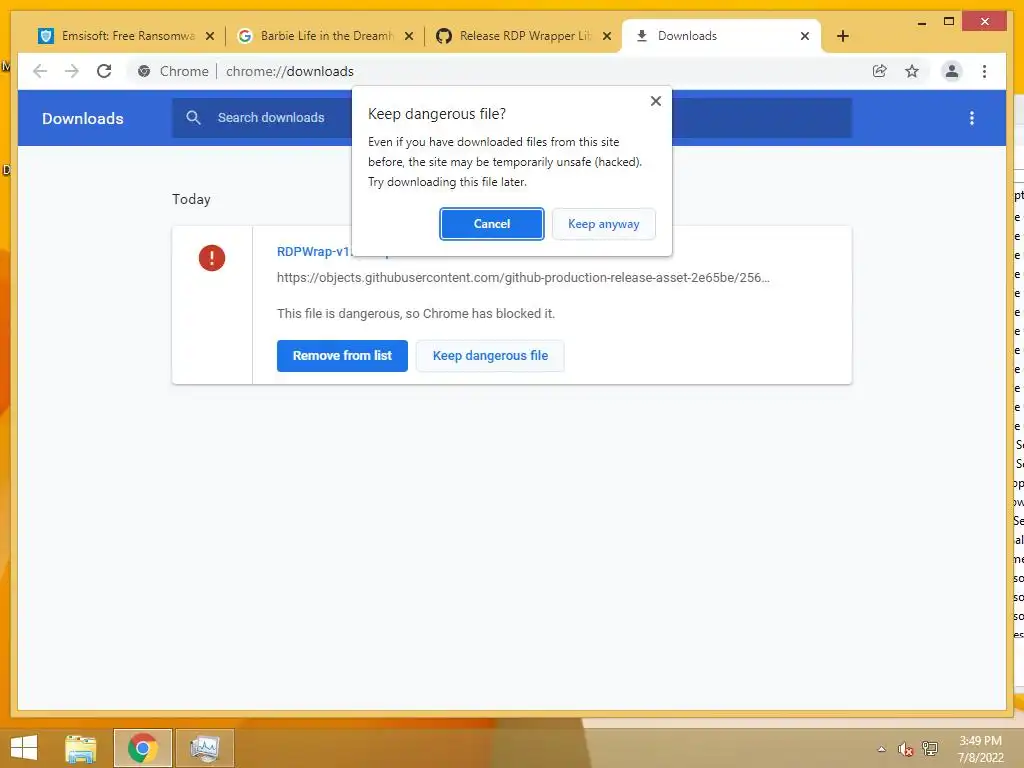Click the blocked file warning message

[x=415, y=313]
